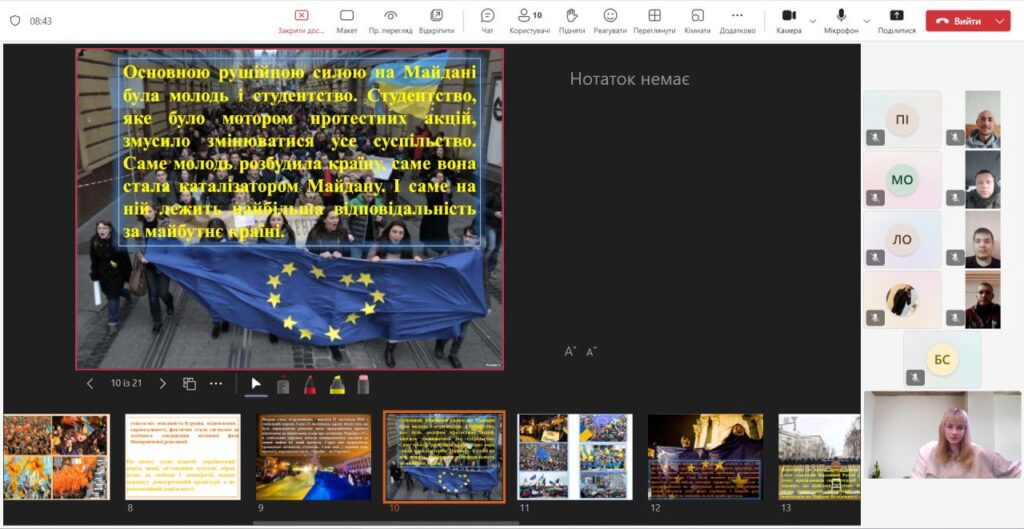The image size is (1024, 529).
Task: Expand the camera options dropdown arrow
Action: (x=812, y=20)
